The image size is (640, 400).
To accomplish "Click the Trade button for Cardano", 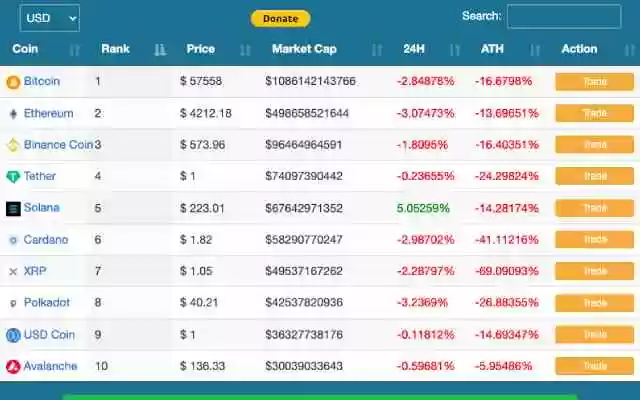I will click(x=594, y=240).
